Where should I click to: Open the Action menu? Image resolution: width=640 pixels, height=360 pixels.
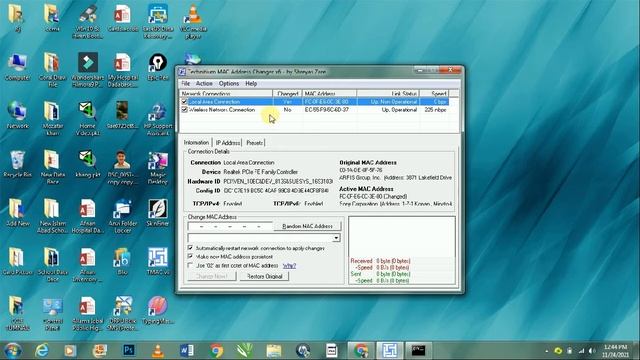click(204, 83)
